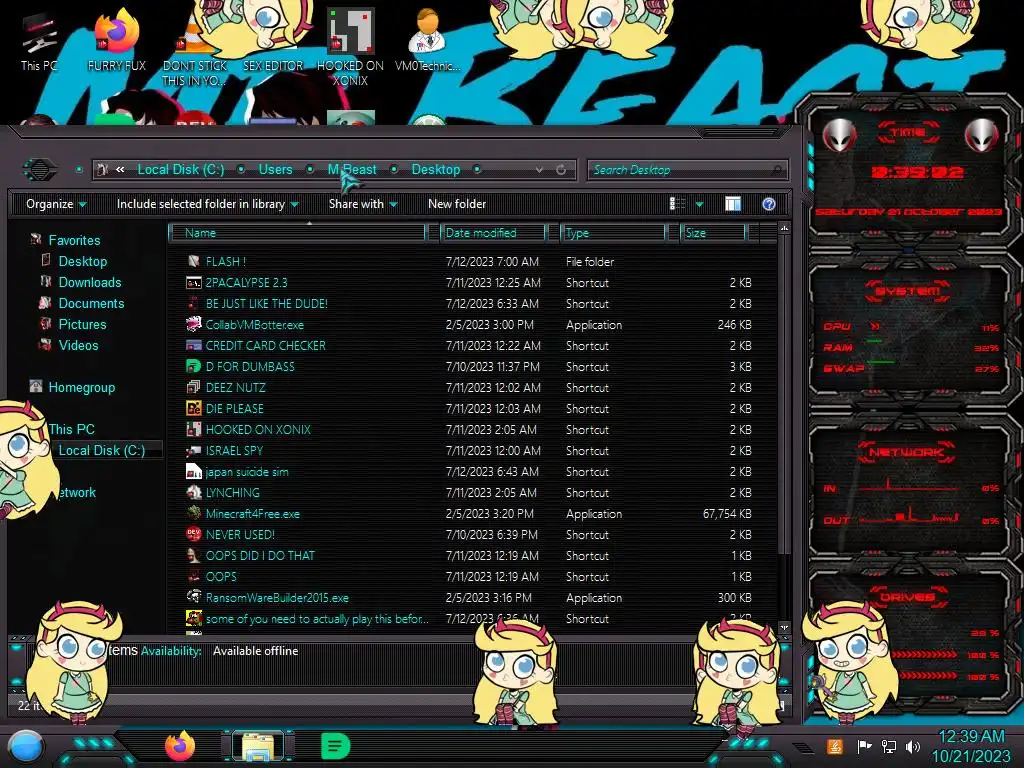Click Desktop segment in address breadcrumb
The image size is (1024, 768).
[436, 170]
